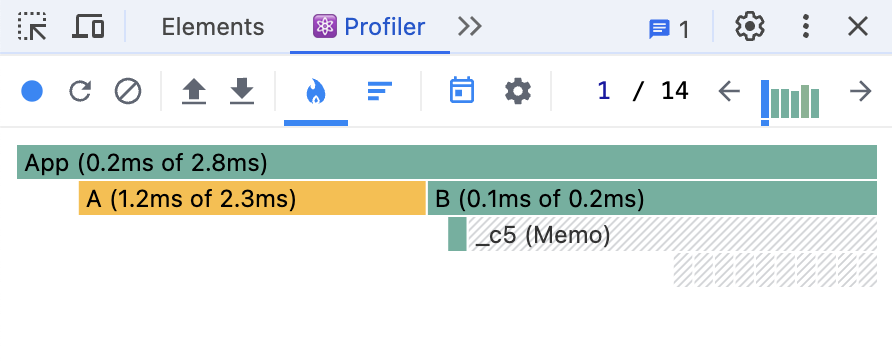Open the timeline view calendar icon
Viewport: 892px width, 362px height.
(x=462, y=91)
